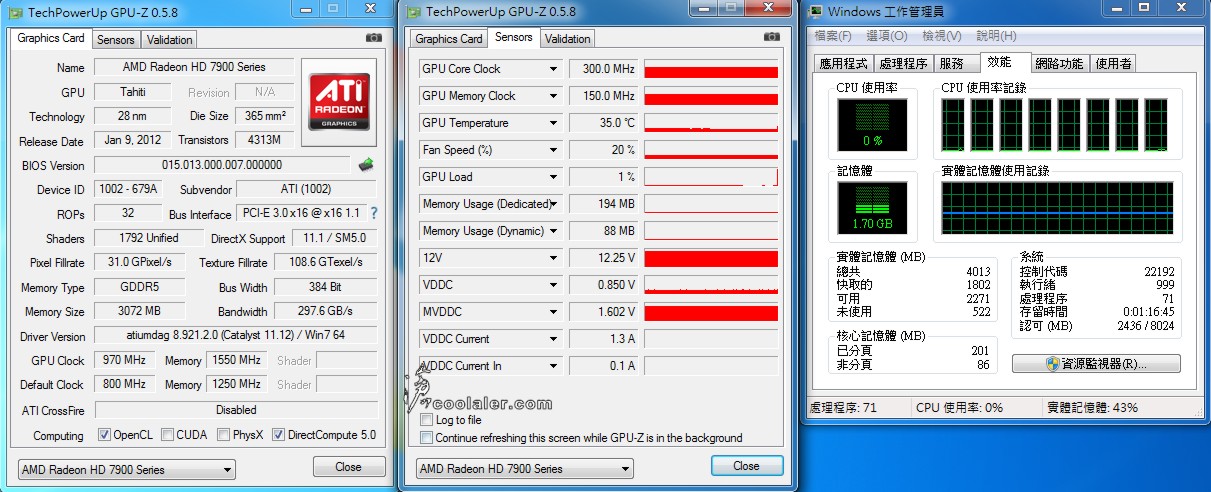Screen dimensions: 1211x492
Task: Click 12V red sensor history graph
Action: click(711, 258)
